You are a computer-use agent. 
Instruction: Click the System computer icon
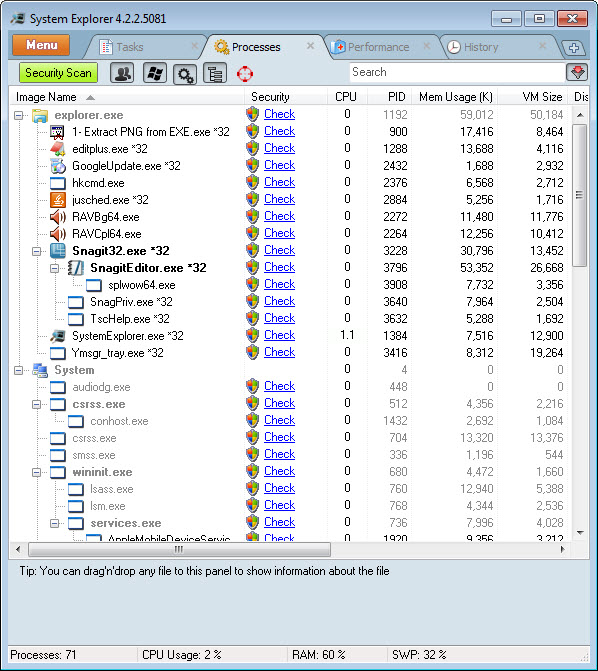(x=40, y=370)
